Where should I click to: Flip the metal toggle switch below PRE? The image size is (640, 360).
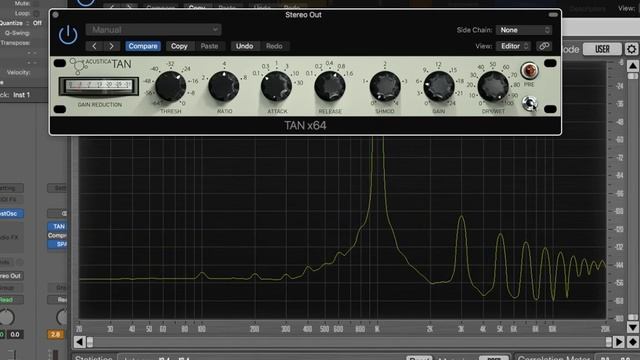click(x=530, y=104)
